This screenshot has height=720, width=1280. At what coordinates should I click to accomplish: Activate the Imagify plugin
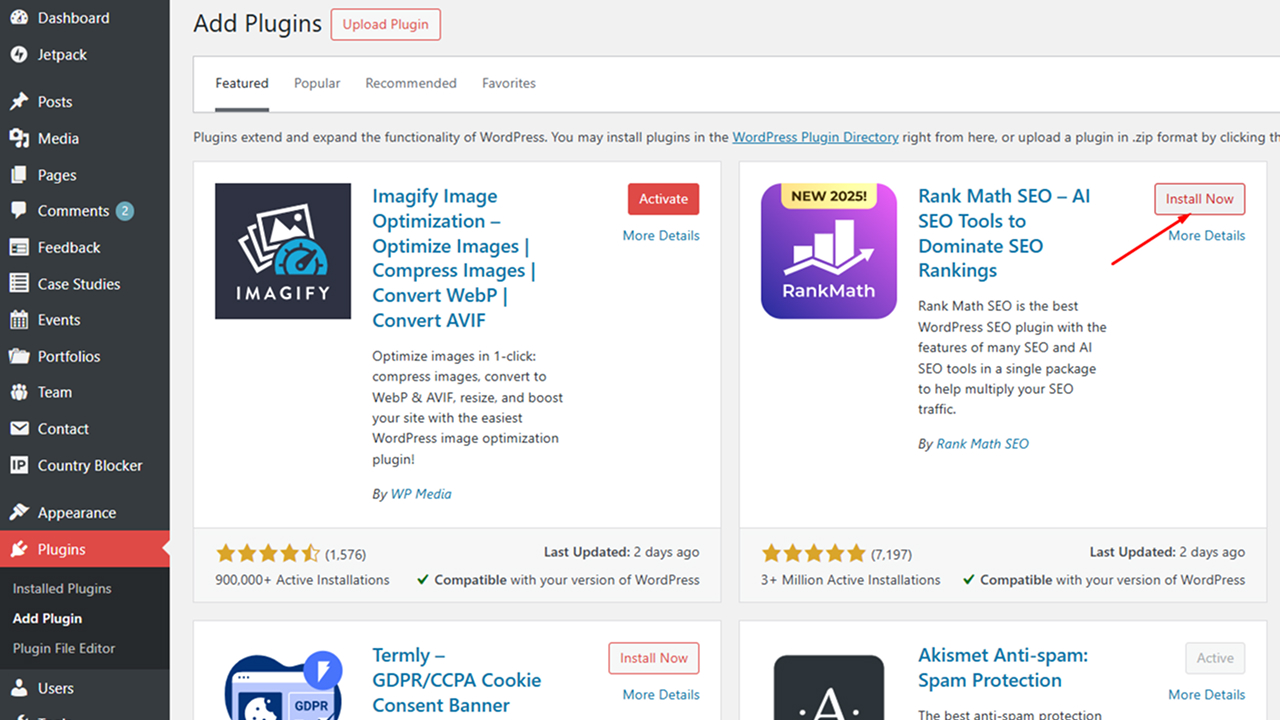click(663, 199)
